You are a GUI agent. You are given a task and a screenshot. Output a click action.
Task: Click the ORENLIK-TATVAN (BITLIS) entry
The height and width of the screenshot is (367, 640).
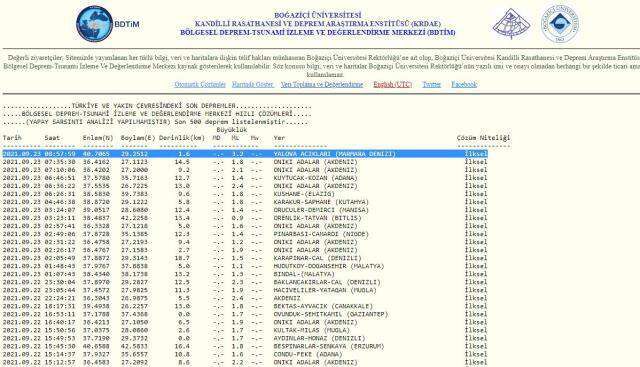[x=317, y=218]
